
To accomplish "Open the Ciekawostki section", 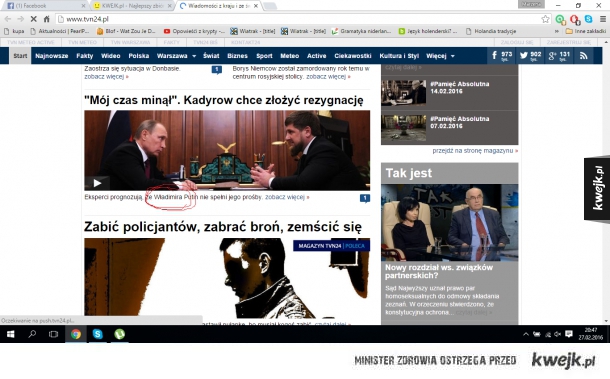I will point(353,56).
